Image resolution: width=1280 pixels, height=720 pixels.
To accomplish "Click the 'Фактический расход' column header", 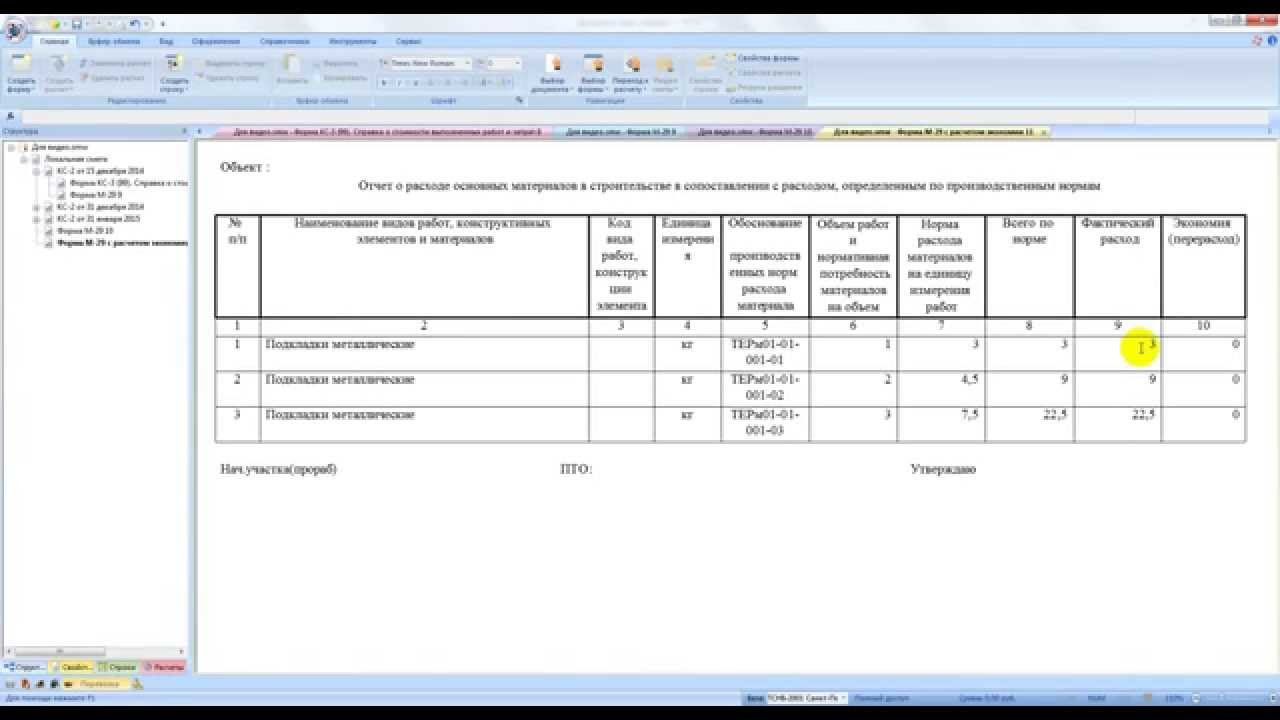I will click(x=1118, y=265).
